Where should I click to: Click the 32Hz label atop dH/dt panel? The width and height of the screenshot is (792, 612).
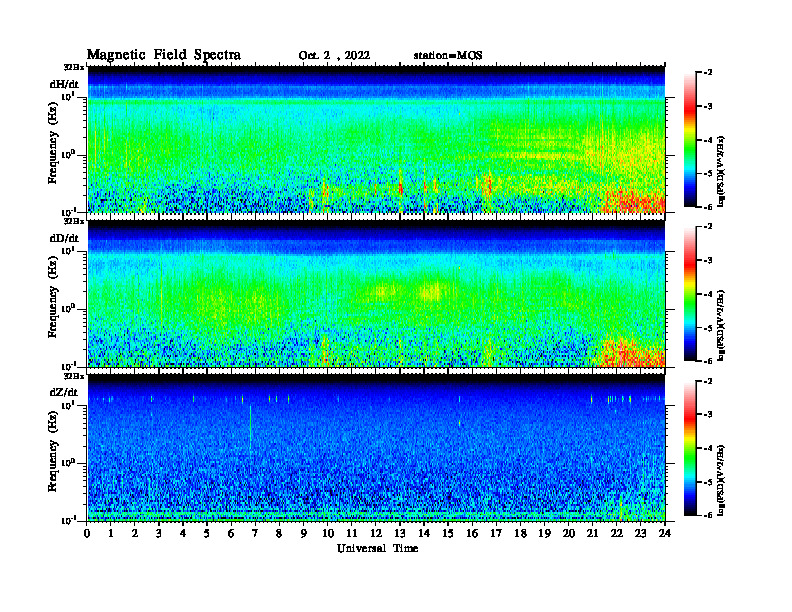coord(73,67)
